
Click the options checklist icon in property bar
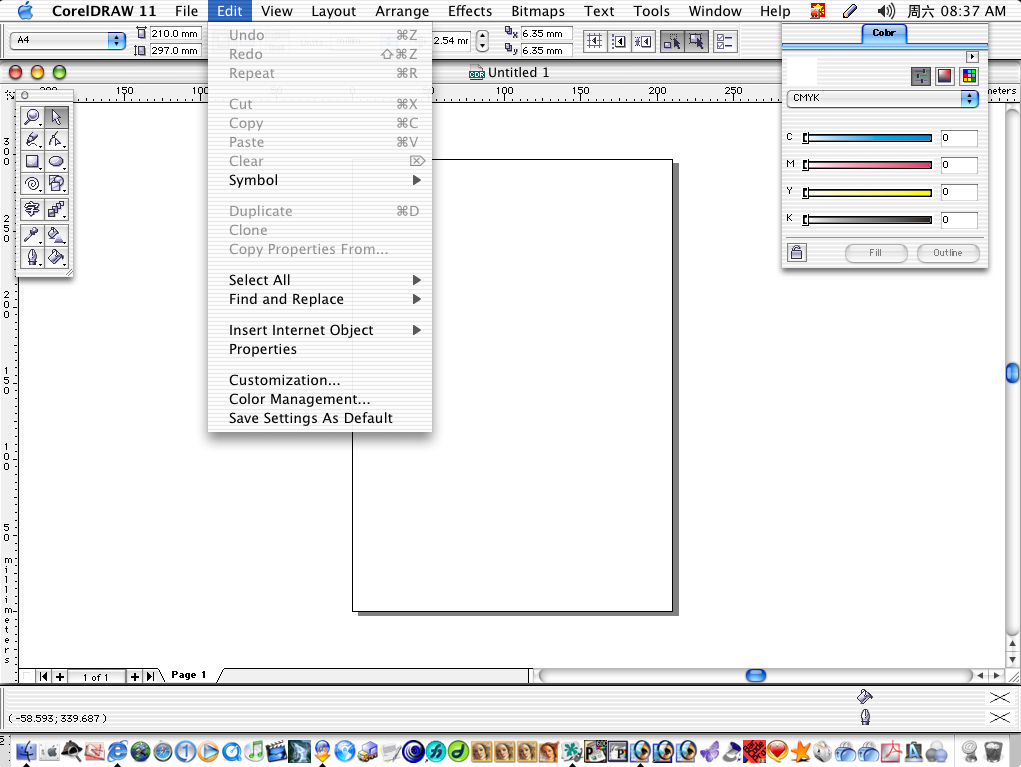[725, 42]
